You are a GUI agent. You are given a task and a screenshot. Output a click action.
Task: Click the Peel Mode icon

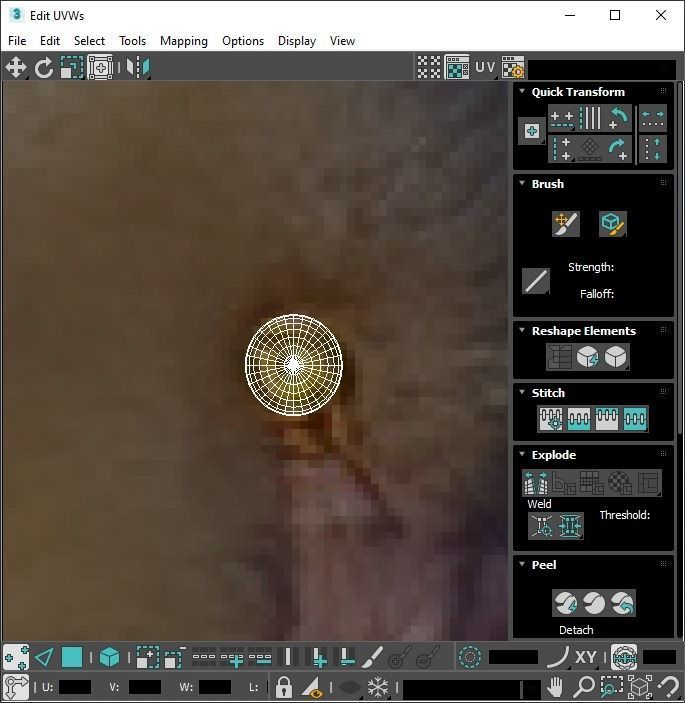click(x=594, y=603)
